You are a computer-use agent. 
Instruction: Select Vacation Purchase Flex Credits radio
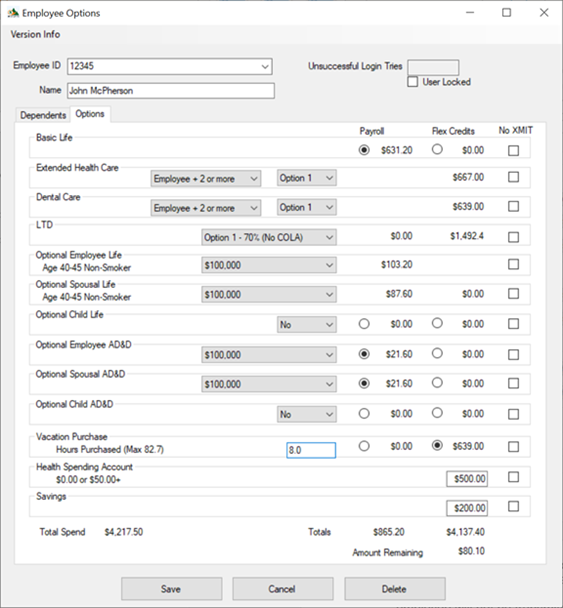(x=437, y=446)
